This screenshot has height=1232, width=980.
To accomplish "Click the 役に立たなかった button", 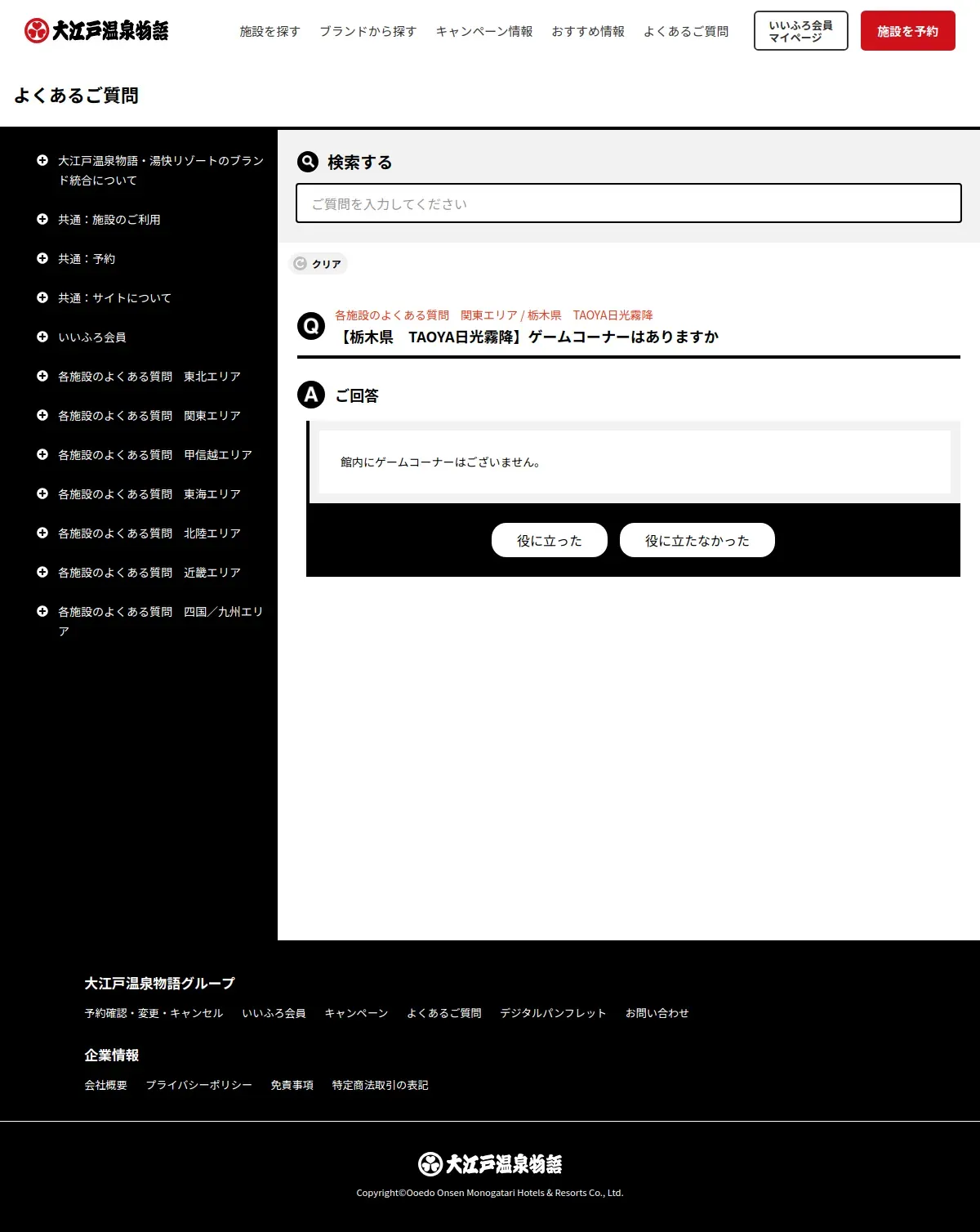I will pyautogui.click(x=697, y=540).
